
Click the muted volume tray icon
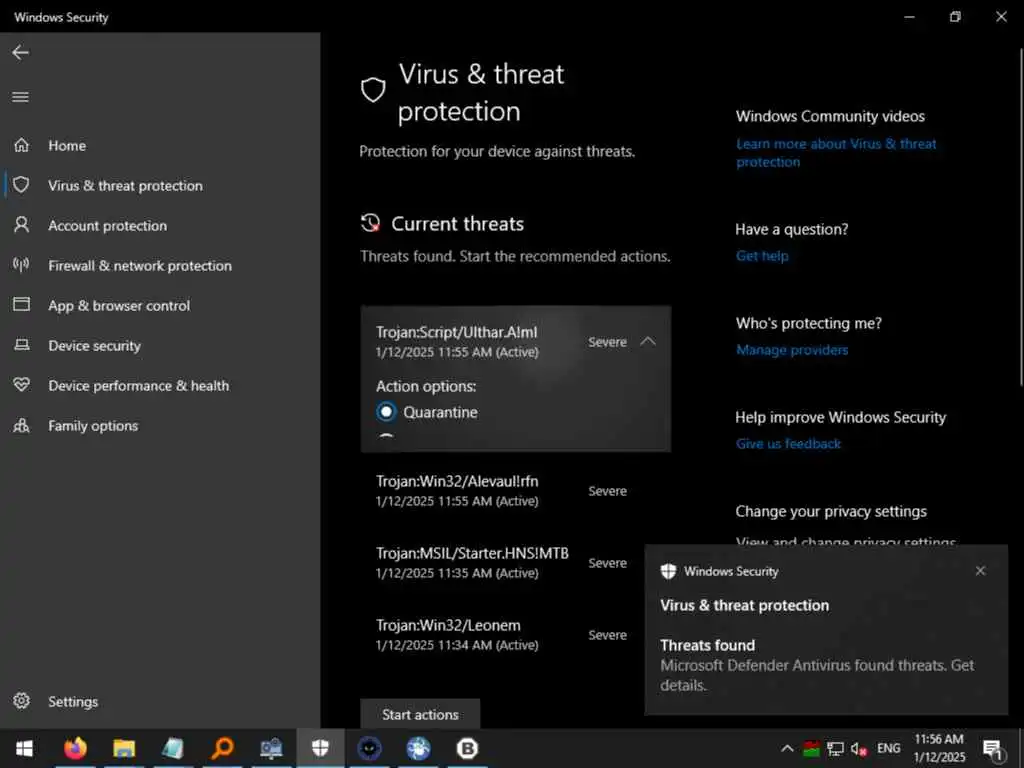point(859,748)
